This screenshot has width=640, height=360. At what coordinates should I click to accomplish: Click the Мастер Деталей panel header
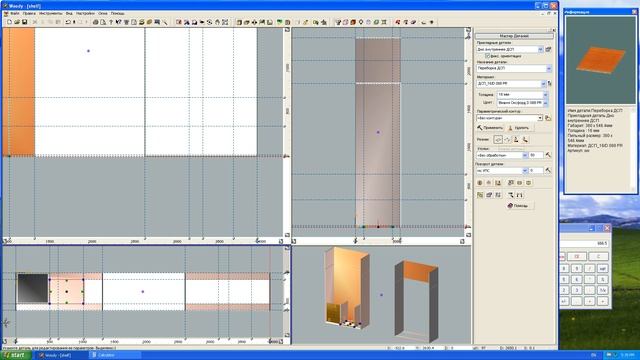click(x=513, y=36)
